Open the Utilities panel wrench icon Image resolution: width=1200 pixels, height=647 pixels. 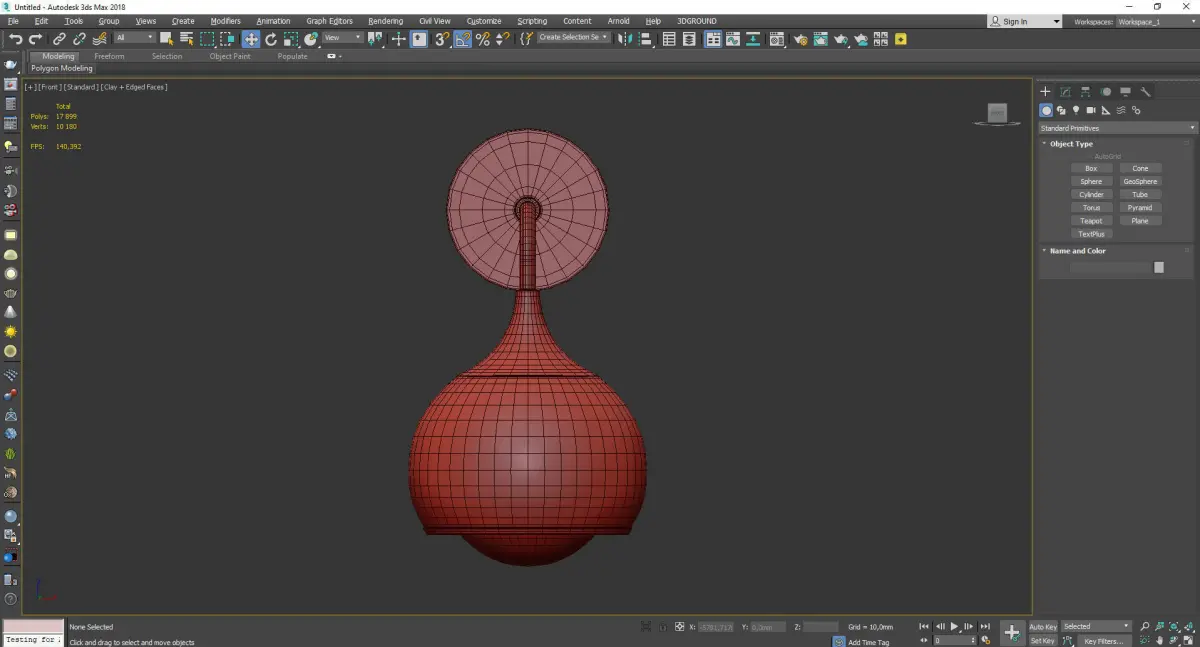pyautogui.click(x=1145, y=92)
